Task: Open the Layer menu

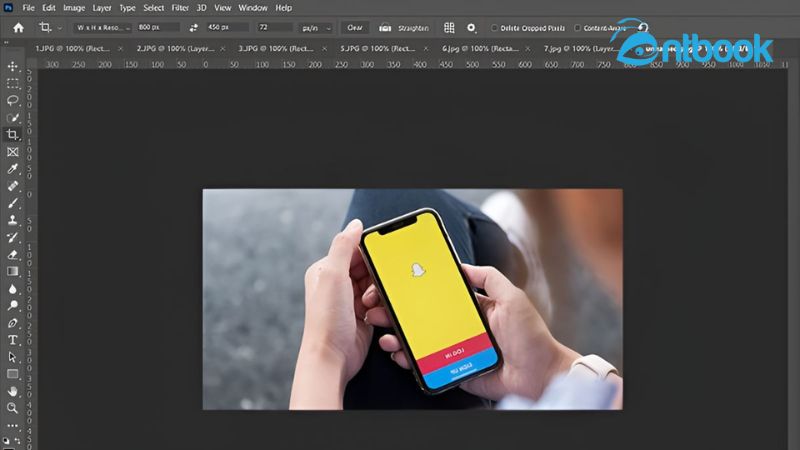Action: [x=102, y=8]
